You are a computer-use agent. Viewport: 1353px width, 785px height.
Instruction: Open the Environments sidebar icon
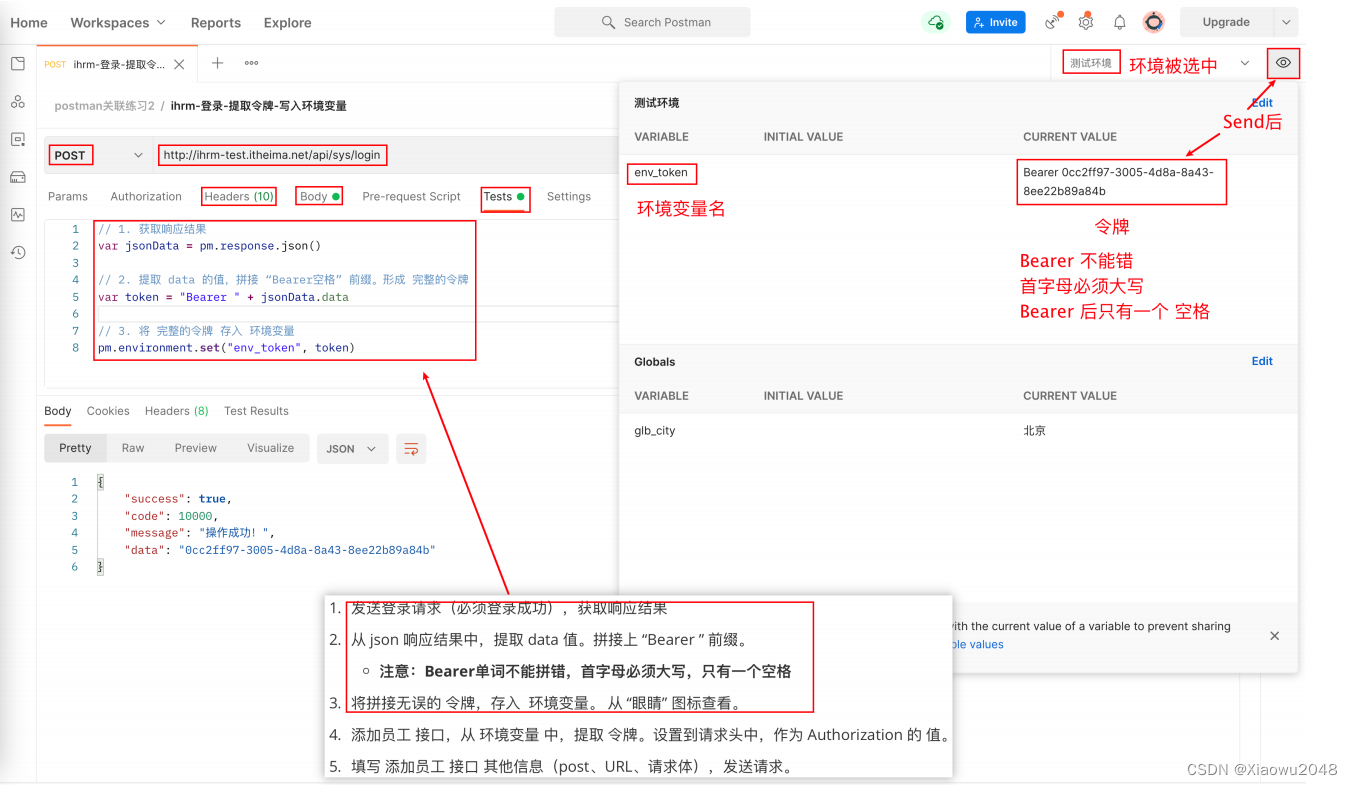[x=17, y=139]
